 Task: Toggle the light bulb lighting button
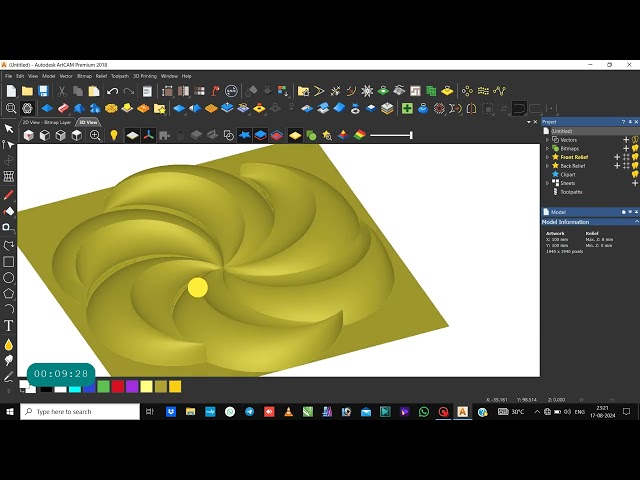point(114,135)
